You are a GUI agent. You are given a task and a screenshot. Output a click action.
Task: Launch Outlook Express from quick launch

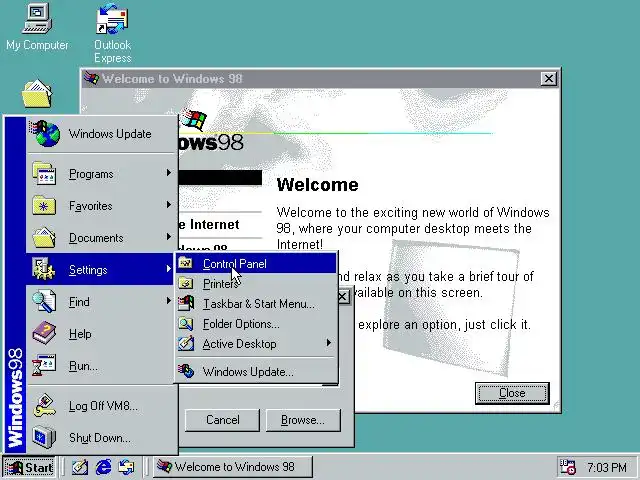click(x=126, y=467)
